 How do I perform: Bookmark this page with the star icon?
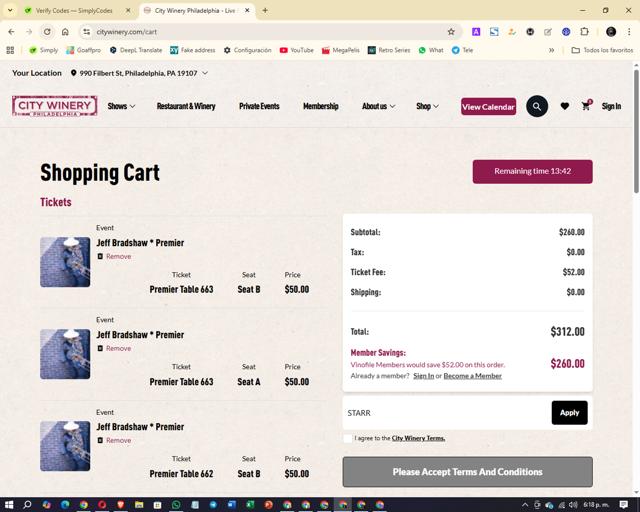pyautogui.click(x=451, y=31)
